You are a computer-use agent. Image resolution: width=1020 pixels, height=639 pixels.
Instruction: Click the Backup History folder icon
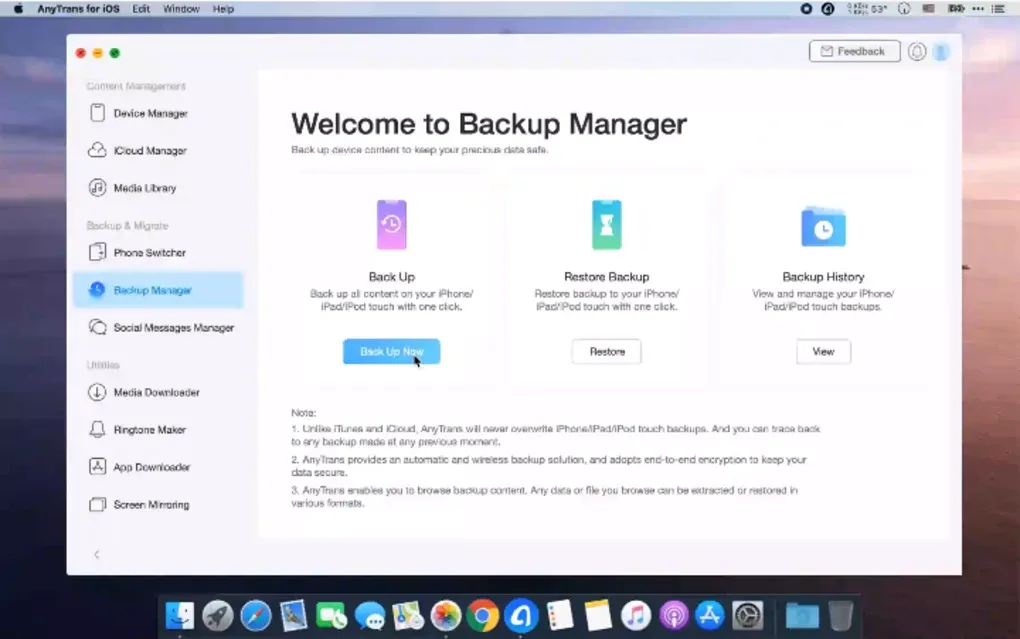point(823,226)
